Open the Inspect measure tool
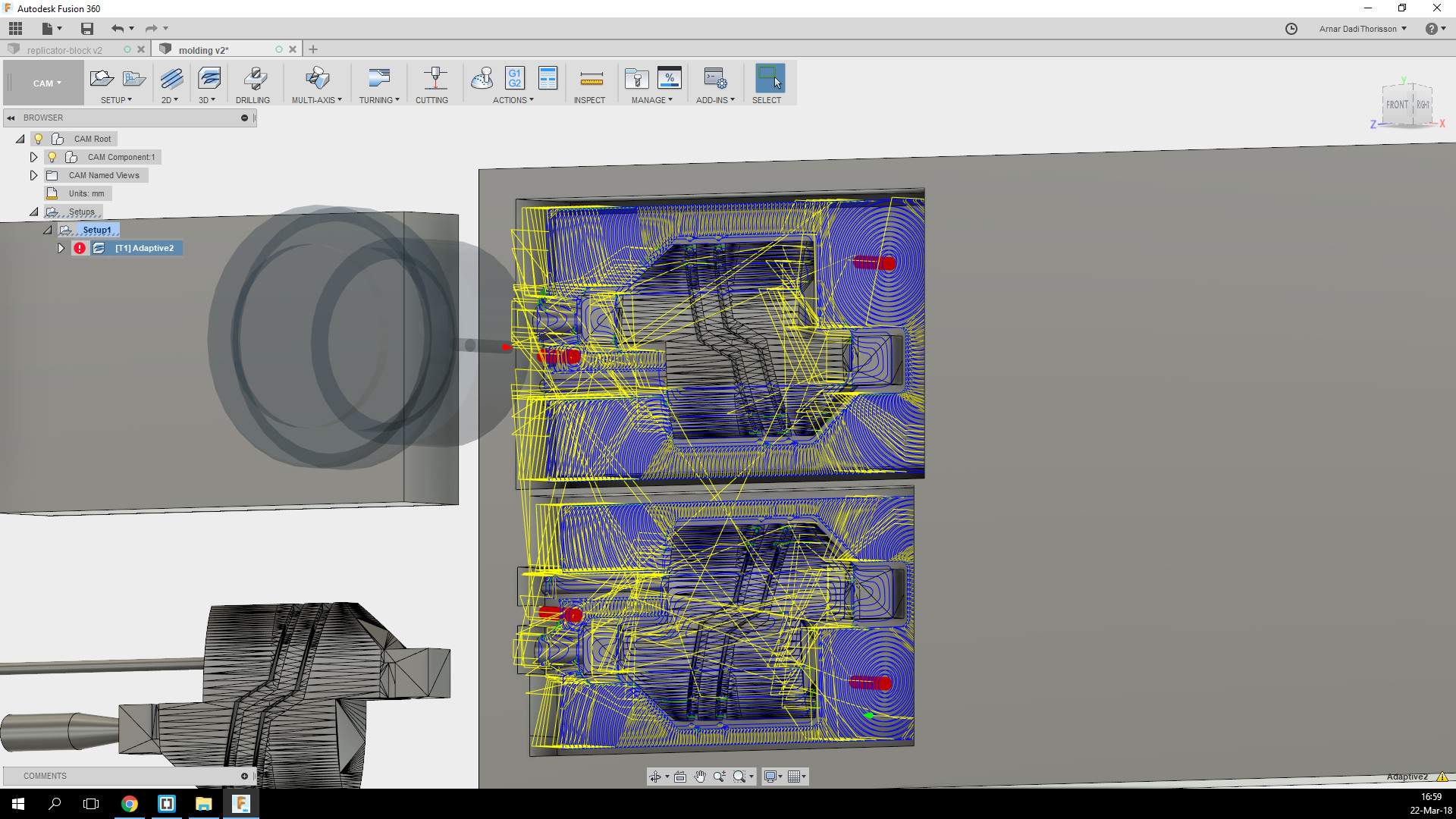The image size is (1456, 819). [591, 79]
